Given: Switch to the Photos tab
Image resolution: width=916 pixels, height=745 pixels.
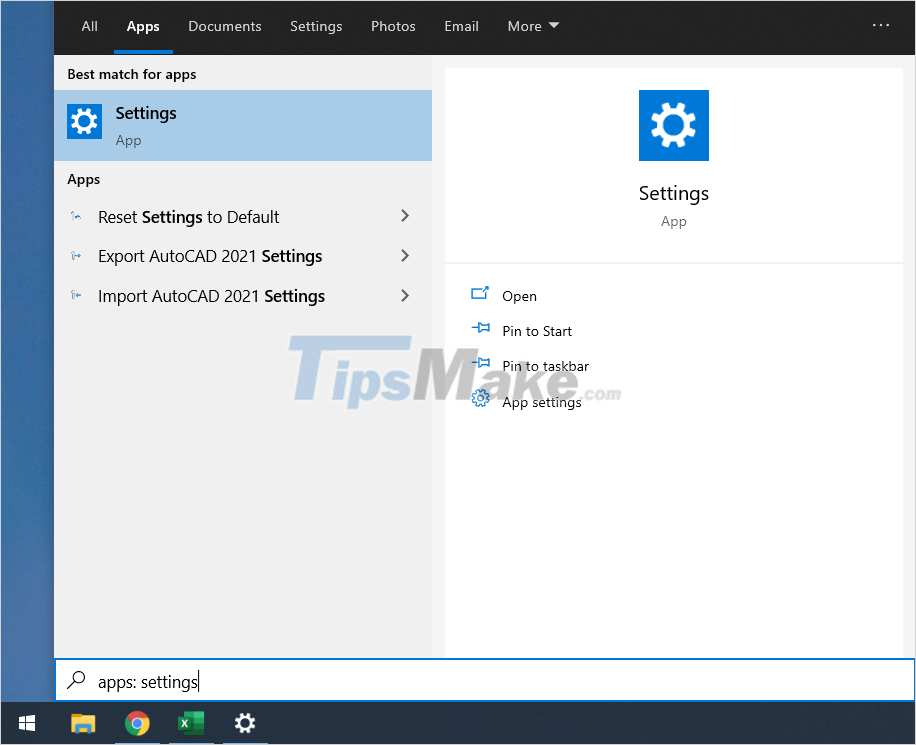Looking at the screenshot, I should (x=393, y=26).
